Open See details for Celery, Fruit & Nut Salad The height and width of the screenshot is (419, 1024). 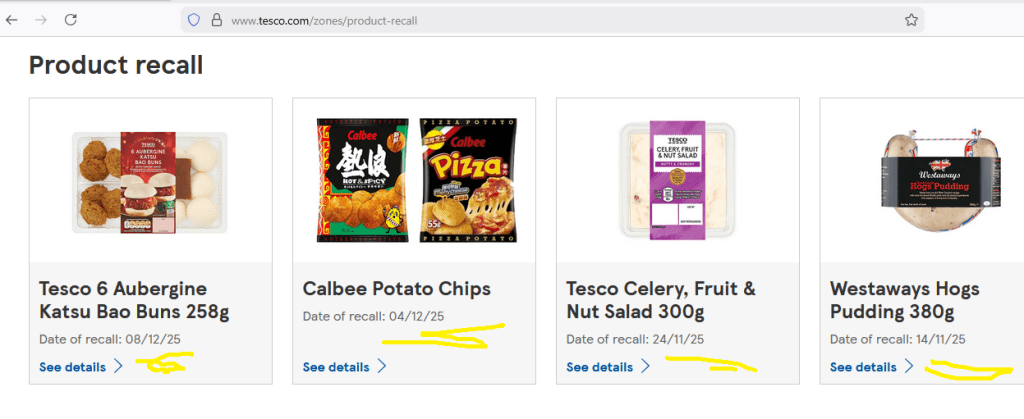600,367
